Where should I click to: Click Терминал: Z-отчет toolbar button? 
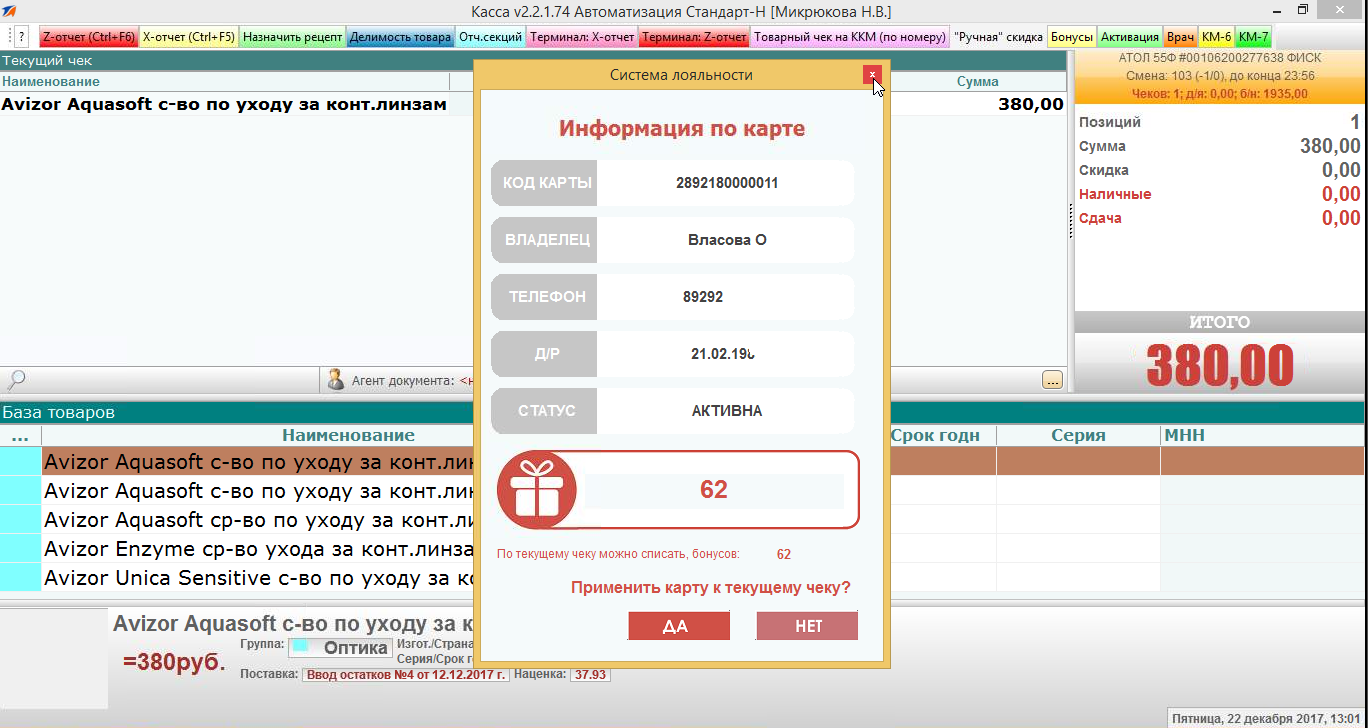(x=694, y=37)
